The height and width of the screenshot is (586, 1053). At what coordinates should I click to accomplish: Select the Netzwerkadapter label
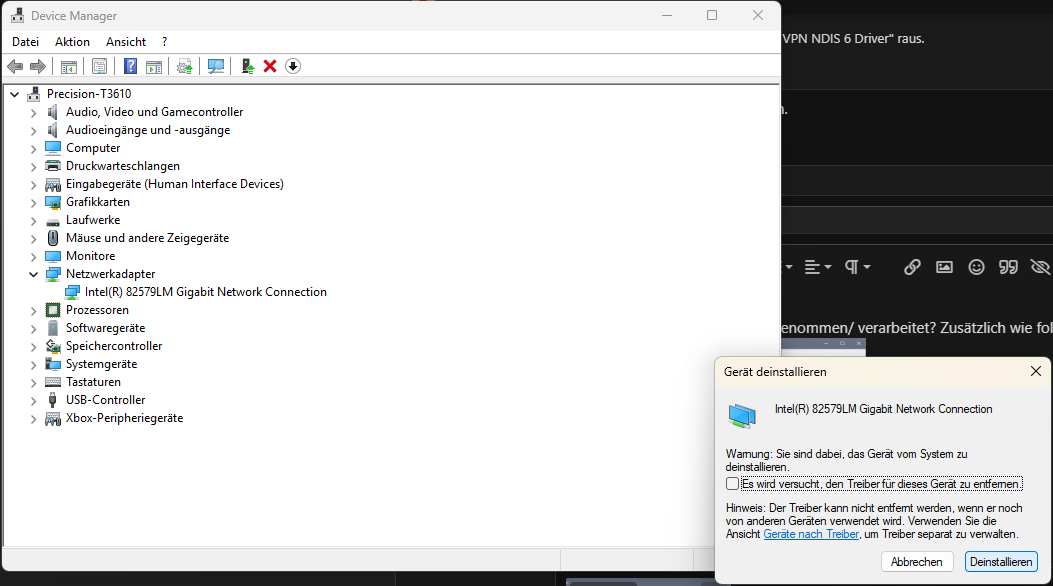tap(110, 274)
